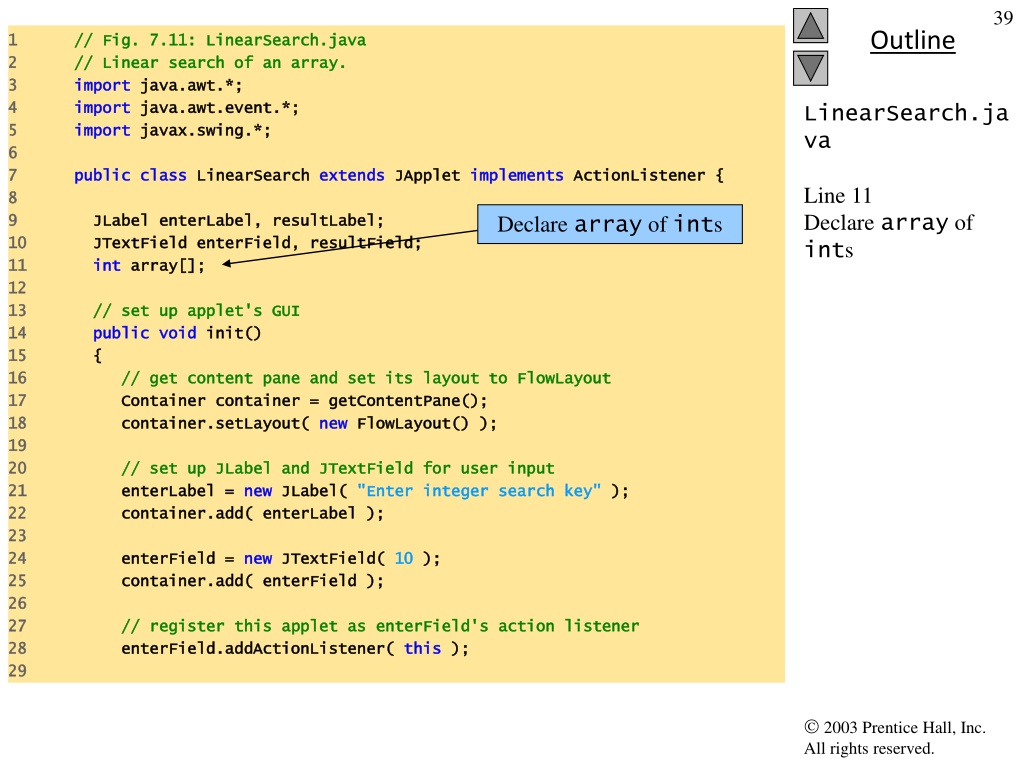Click the 'All rights reserved.' text
Viewport: 1024px width, 768px height.
point(869,748)
